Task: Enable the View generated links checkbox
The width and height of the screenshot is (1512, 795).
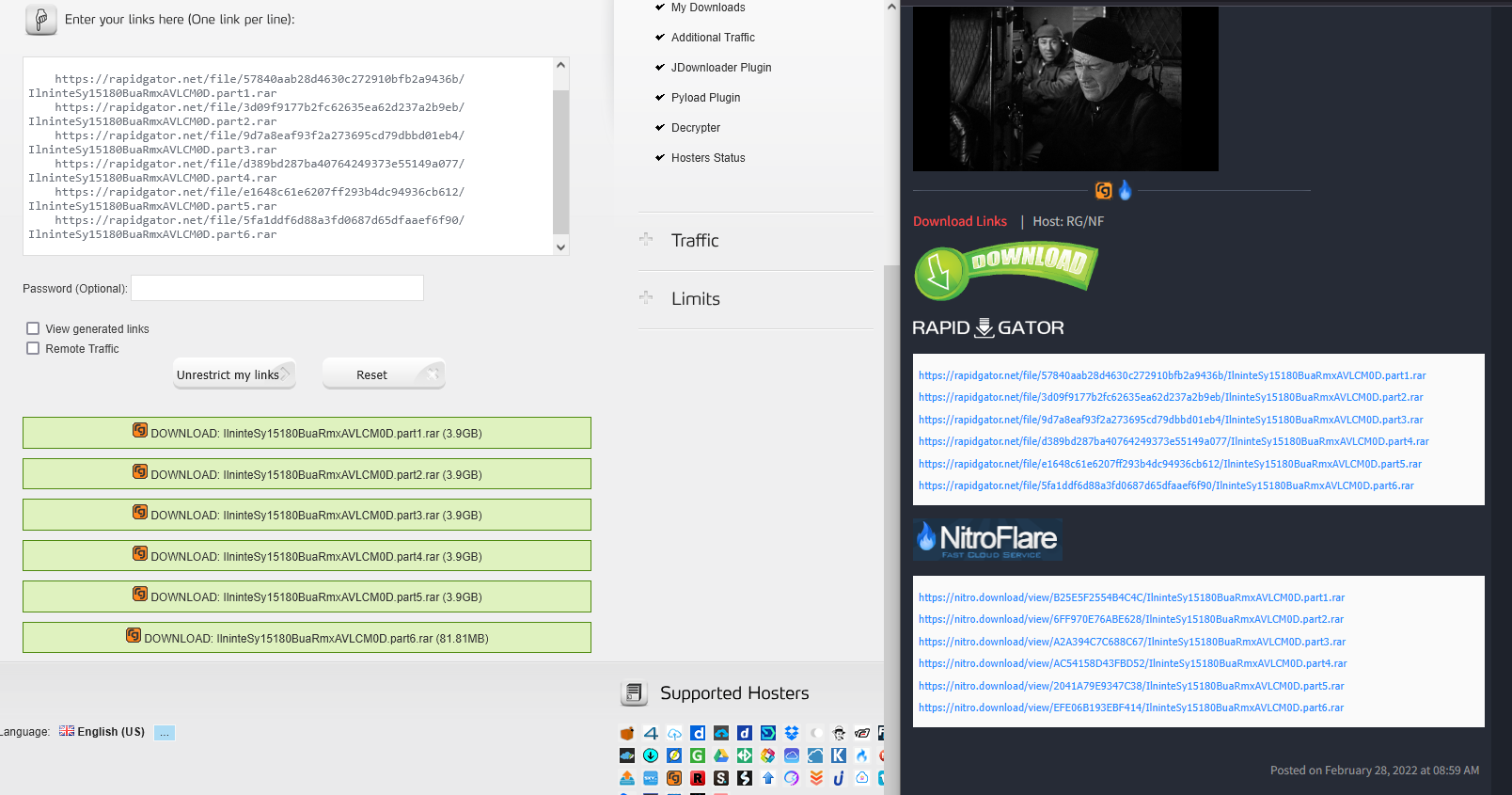Action: (x=33, y=328)
